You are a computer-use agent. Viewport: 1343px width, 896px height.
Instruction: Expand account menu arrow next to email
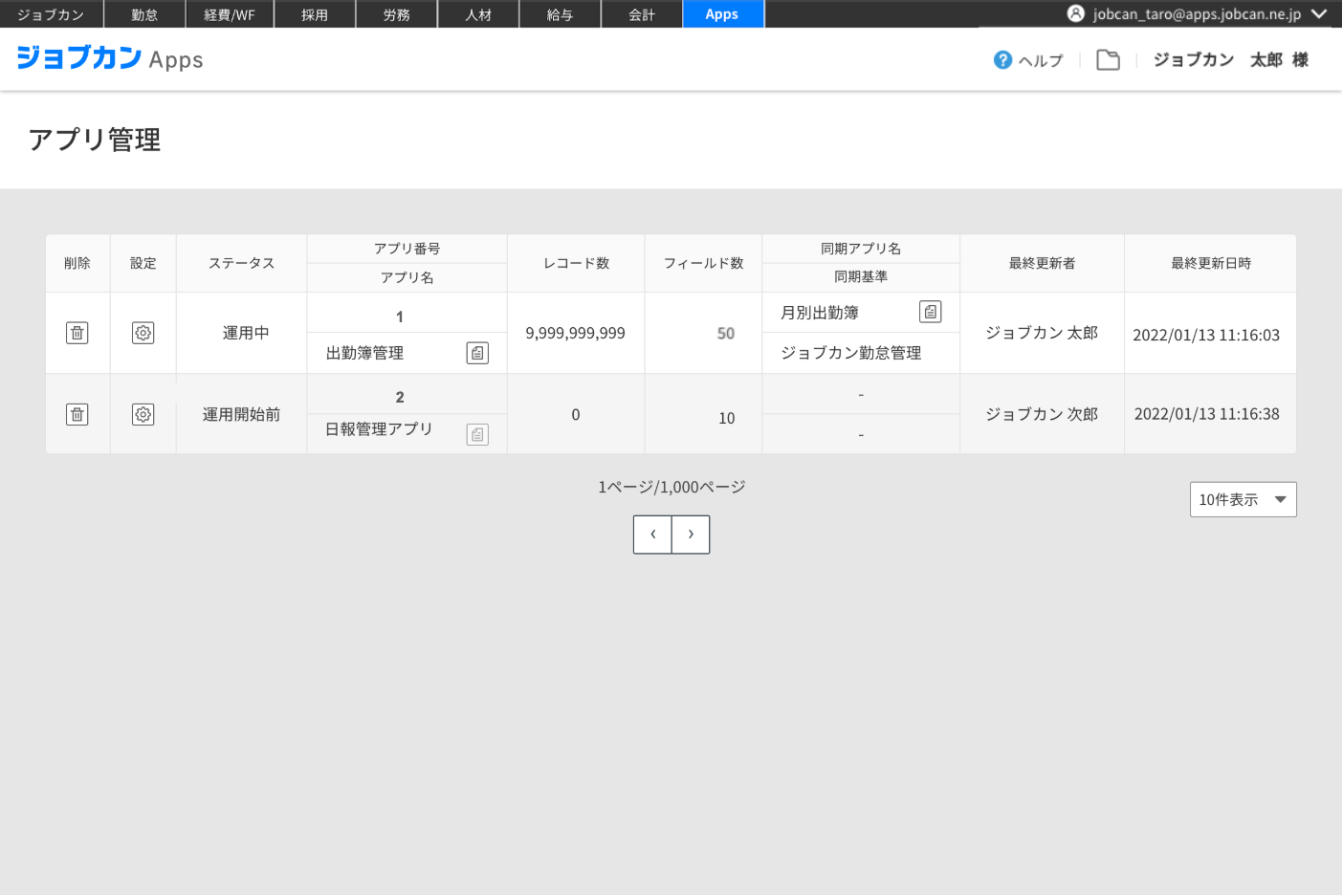1319,13
